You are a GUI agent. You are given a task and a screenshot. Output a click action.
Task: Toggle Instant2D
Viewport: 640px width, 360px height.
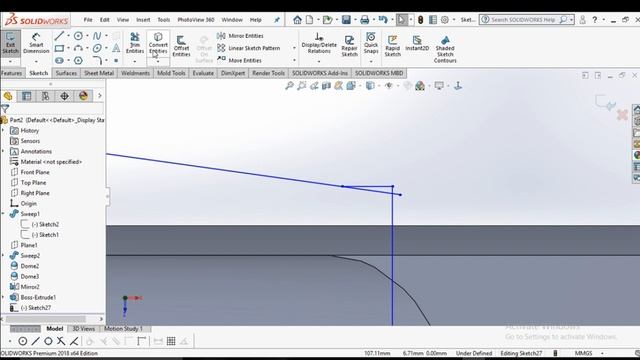click(417, 43)
